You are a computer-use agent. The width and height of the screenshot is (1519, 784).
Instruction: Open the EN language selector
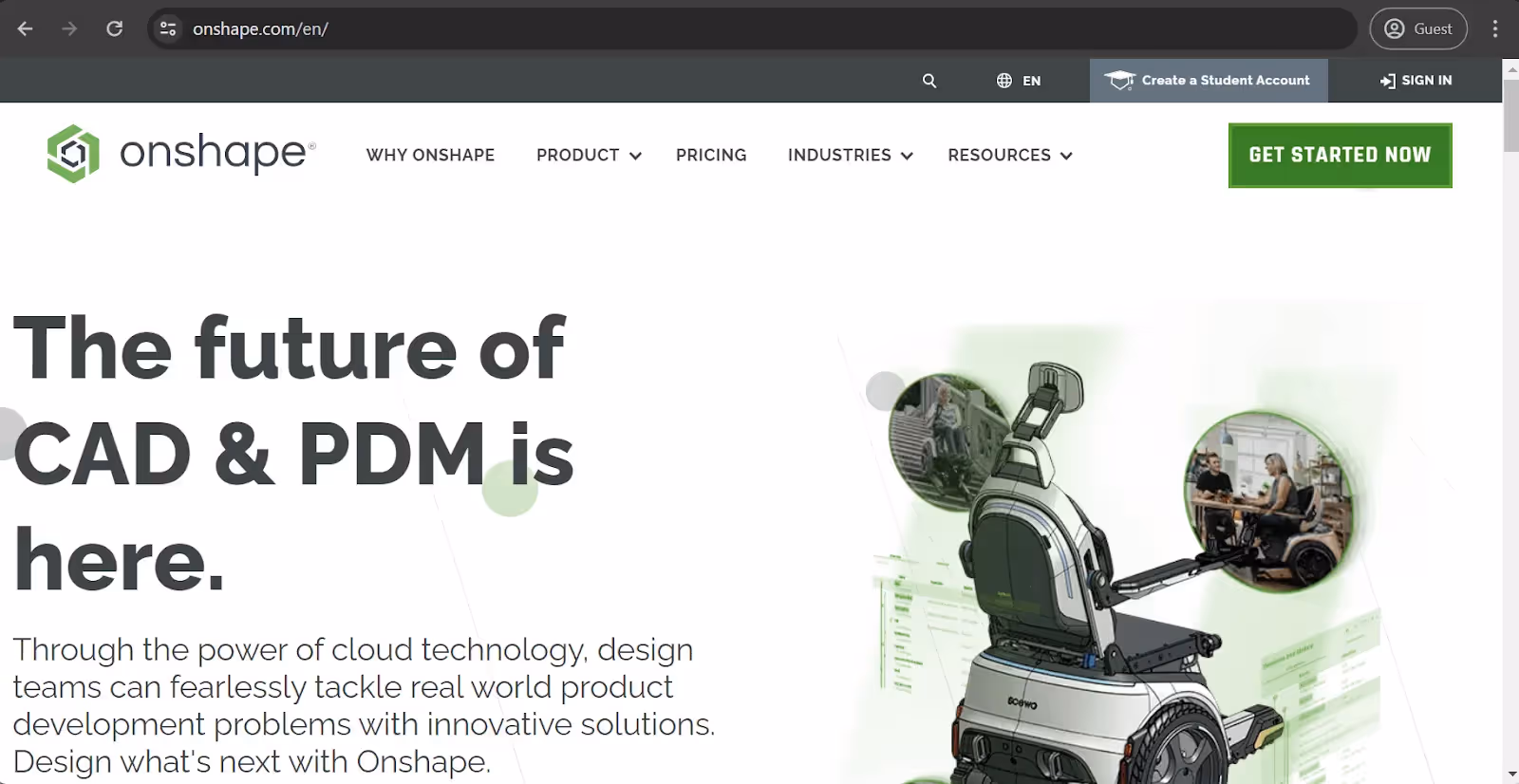pyautogui.click(x=1019, y=81)
